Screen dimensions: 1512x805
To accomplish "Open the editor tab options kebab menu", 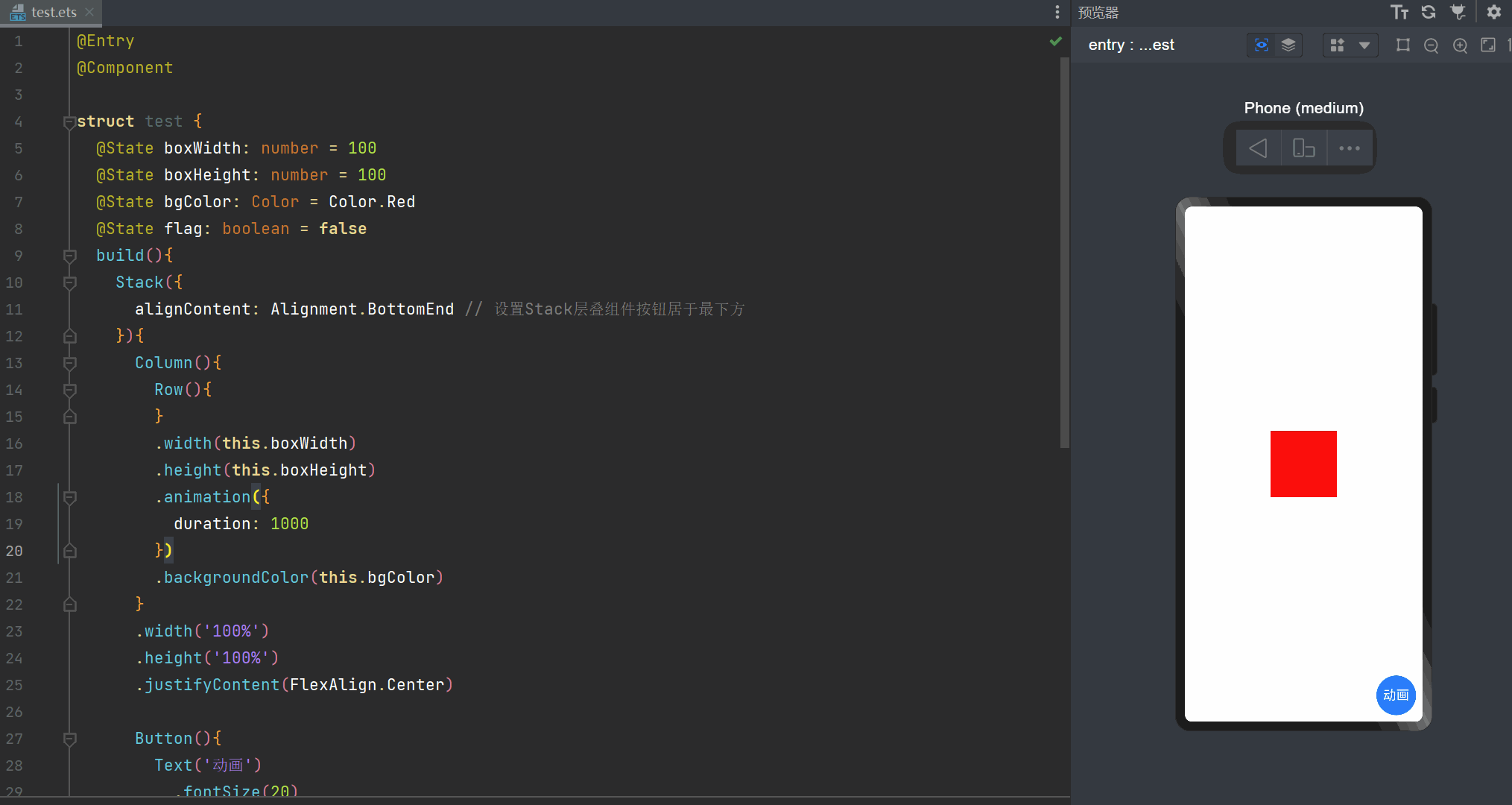I will pyautogui.click(x=1057, y=12).
